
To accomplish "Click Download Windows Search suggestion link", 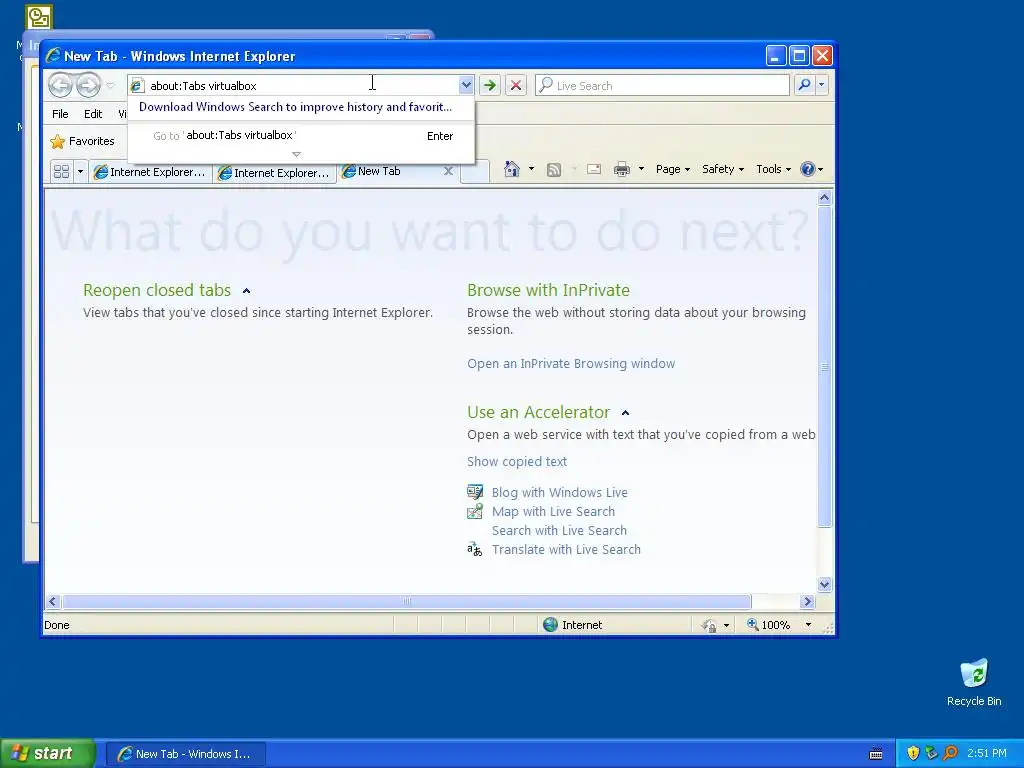I will click(295, 107).
